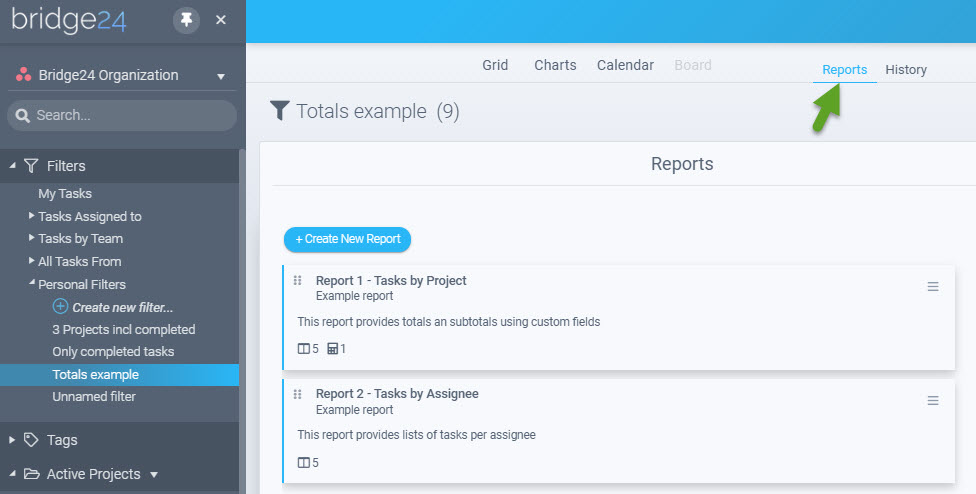
Task: Collapse the Active Projects section triangle
Action: click(x=12, y=473)
